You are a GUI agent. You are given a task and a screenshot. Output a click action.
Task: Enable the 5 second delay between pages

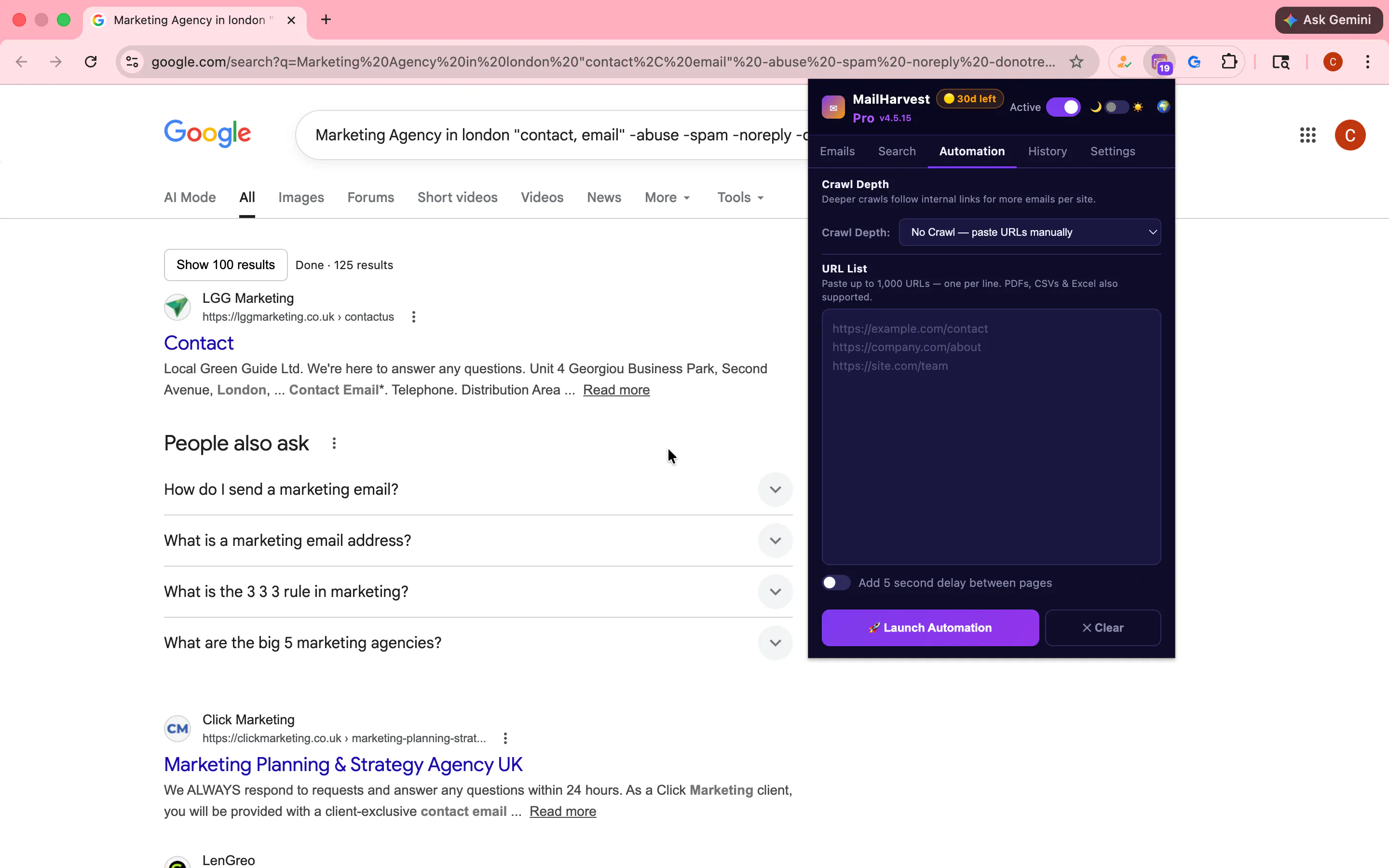click(x=836, y=583)
